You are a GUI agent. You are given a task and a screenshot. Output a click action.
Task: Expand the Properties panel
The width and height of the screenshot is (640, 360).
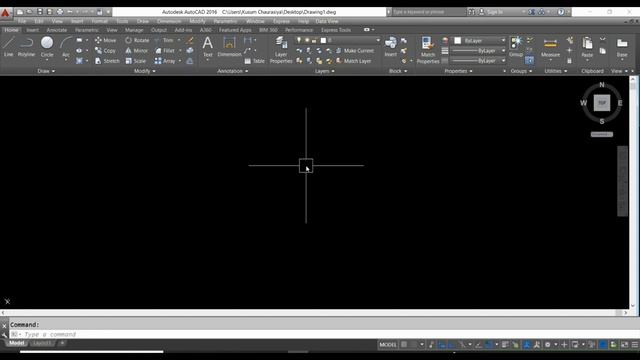click(x=458, y=71)
